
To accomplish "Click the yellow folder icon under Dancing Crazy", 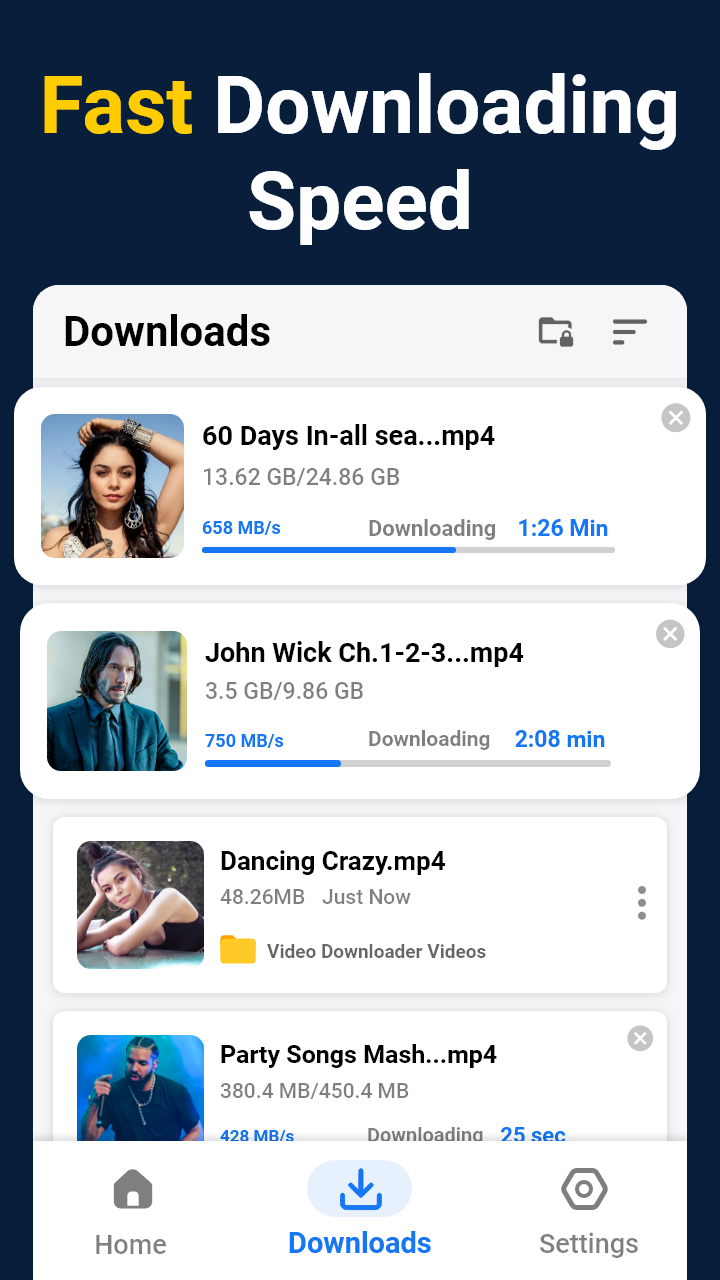I will (x=238, y=950).
